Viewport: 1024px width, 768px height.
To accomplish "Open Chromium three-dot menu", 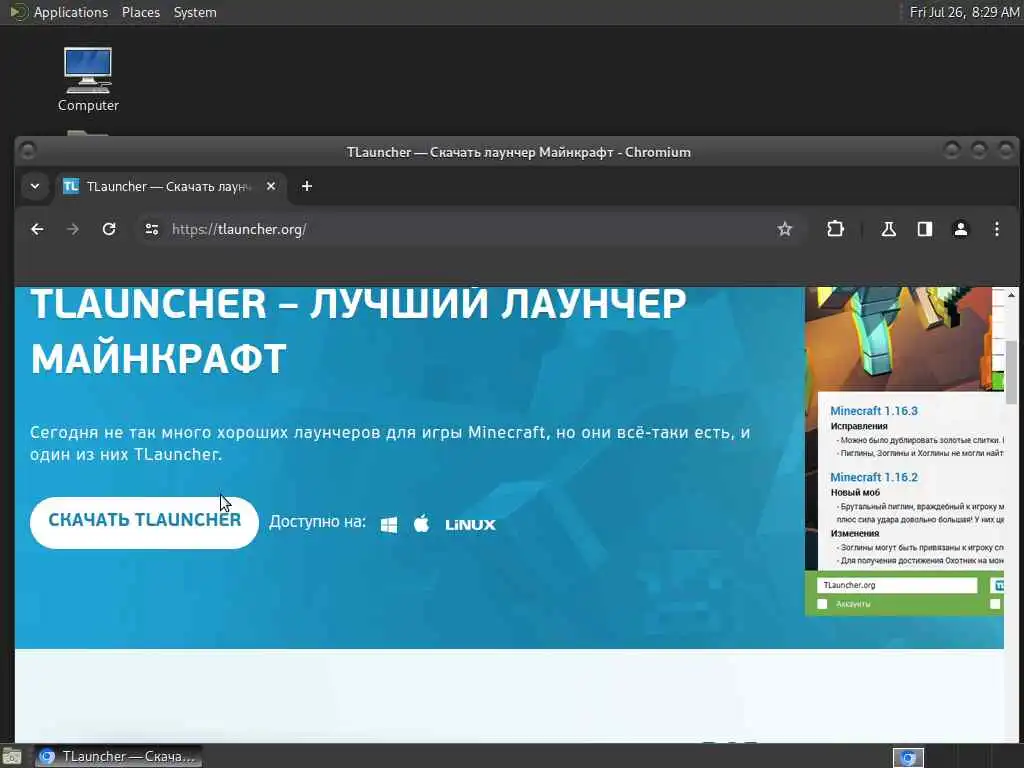I will pos(997,229).
